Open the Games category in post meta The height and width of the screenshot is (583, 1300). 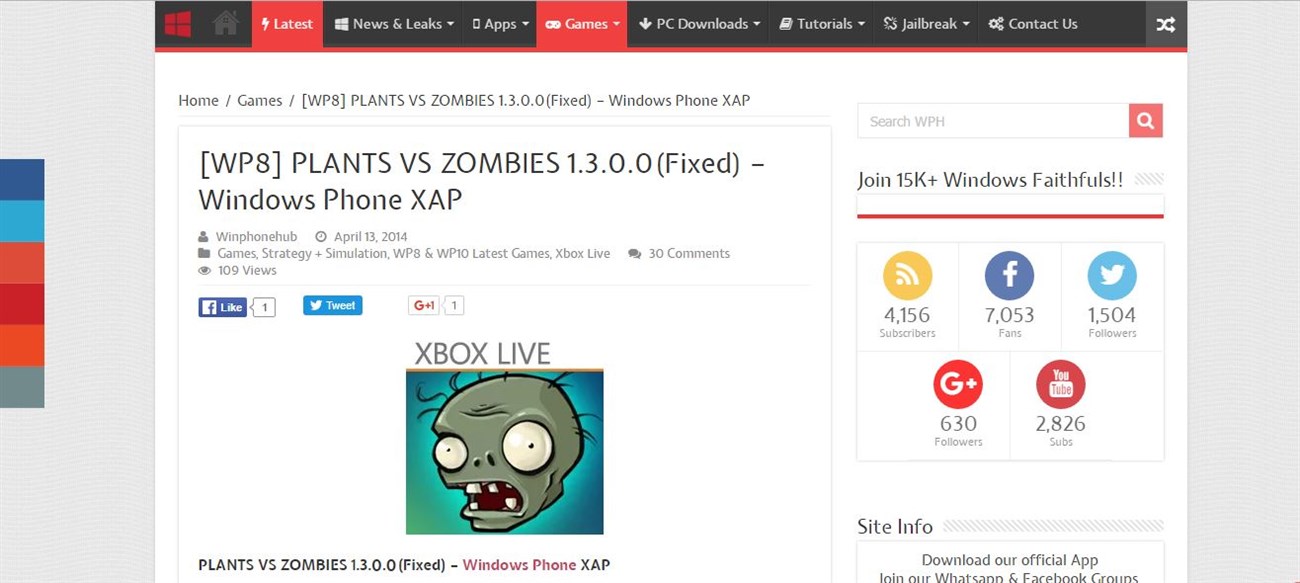tap(236, 254)
